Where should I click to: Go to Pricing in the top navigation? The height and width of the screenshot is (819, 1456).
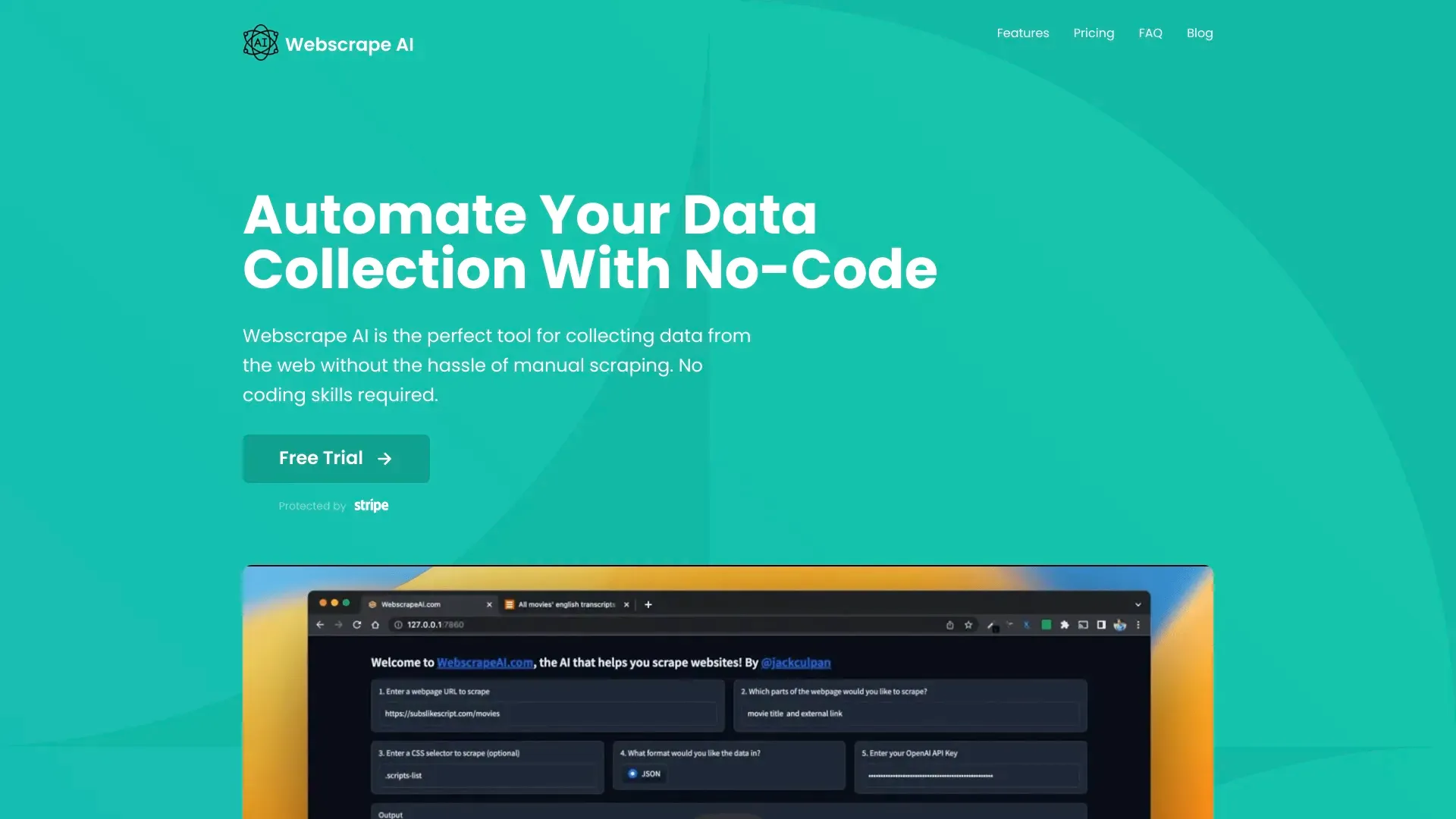click(1094, 33)
